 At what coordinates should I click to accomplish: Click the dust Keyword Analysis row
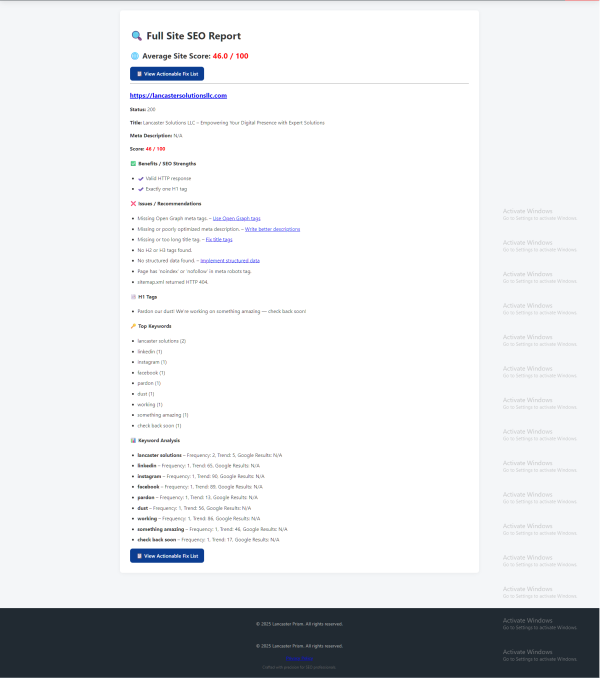[x=194, y=508]
